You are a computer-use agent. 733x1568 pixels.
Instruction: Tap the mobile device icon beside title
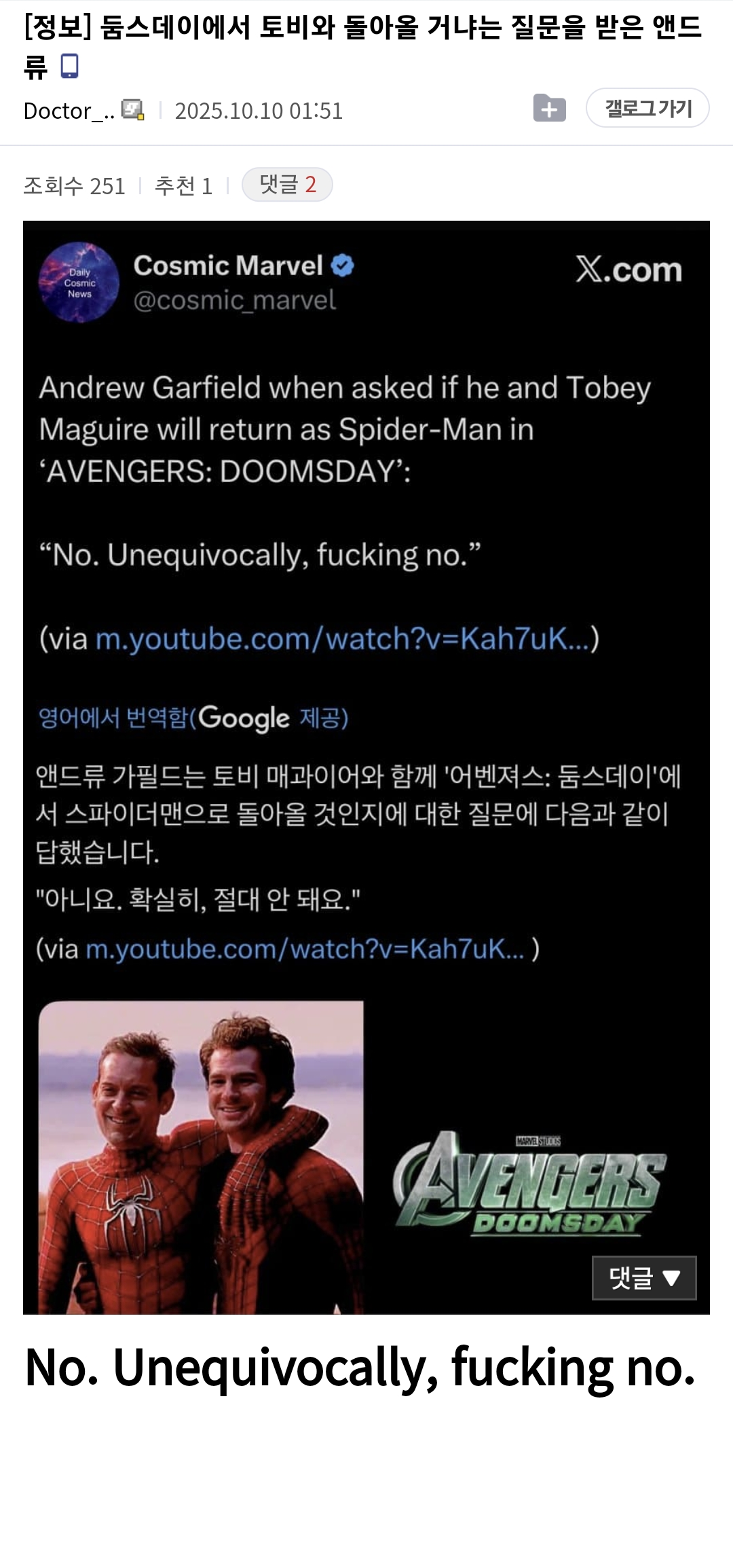point(70,66)
